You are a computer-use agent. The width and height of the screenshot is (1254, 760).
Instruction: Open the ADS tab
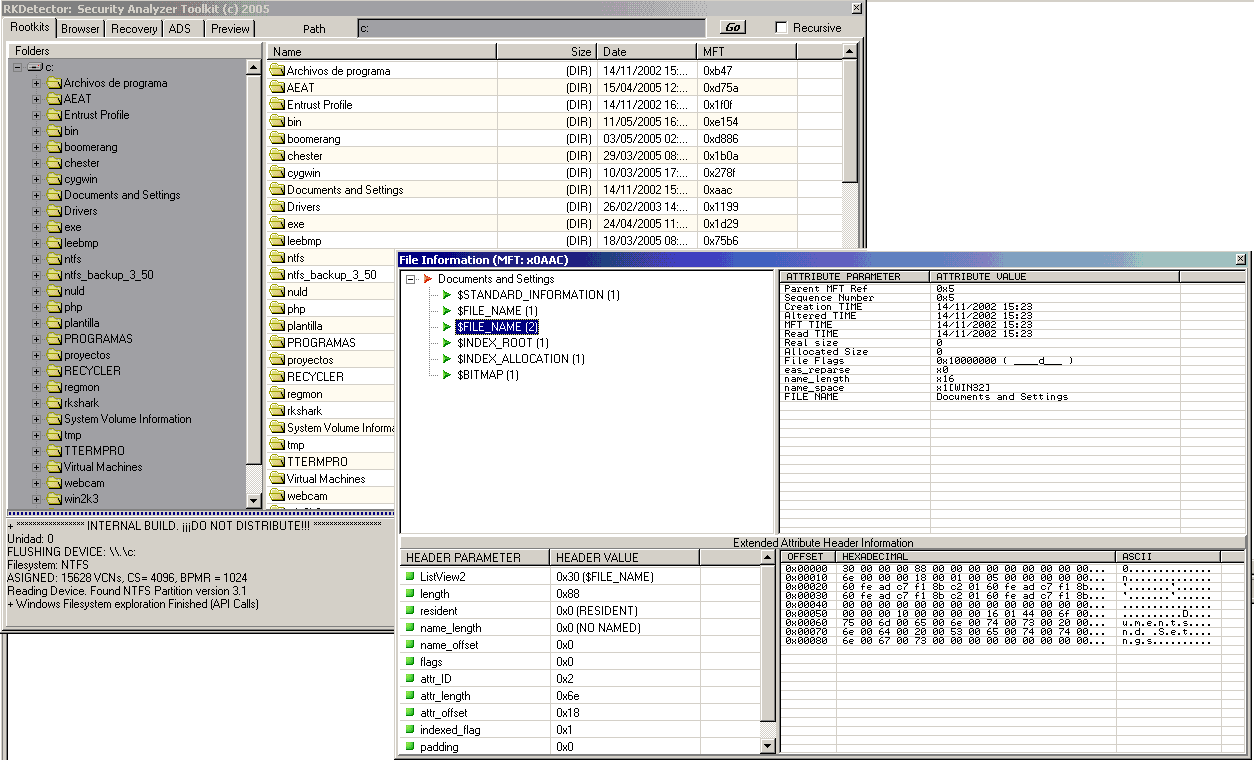180,29
